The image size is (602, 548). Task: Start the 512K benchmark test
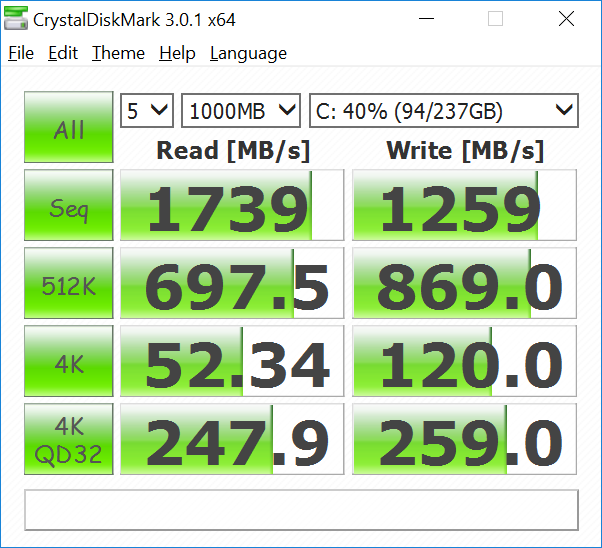(69, 283)
